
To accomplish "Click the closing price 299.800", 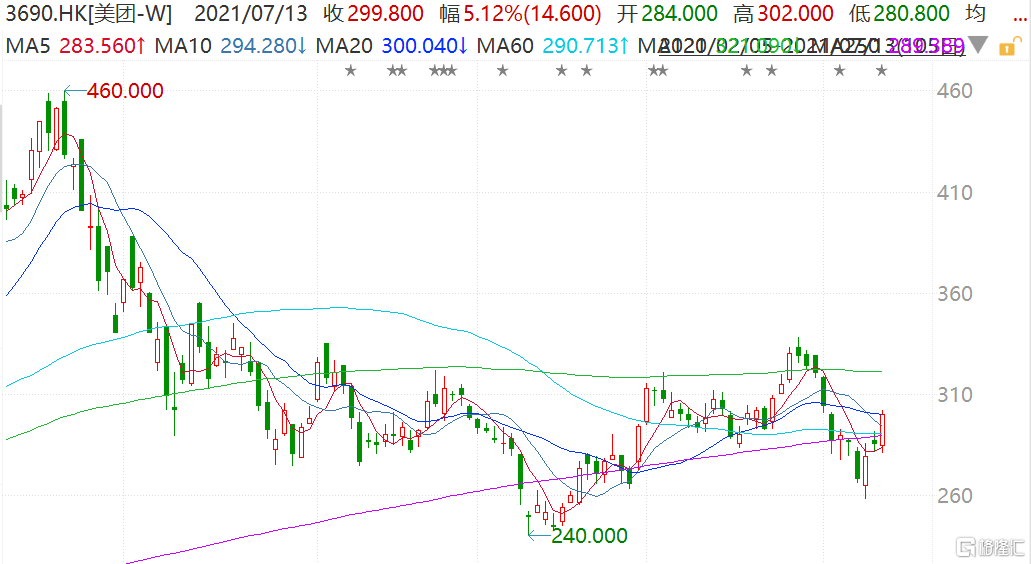I will (x=385, y=13).
